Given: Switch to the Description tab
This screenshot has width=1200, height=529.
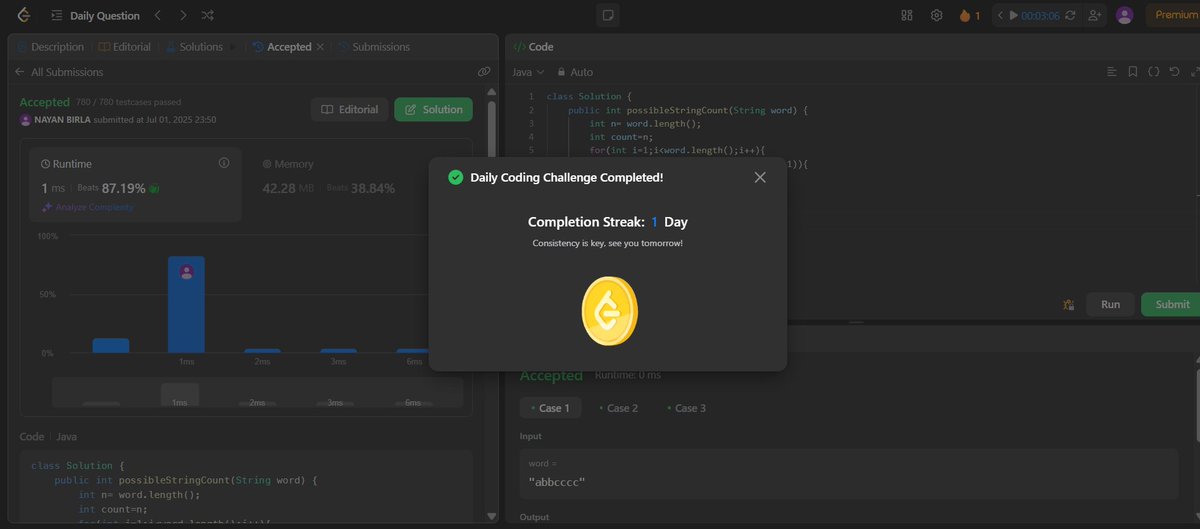Looking at the screenshot, I should point(50,47).
